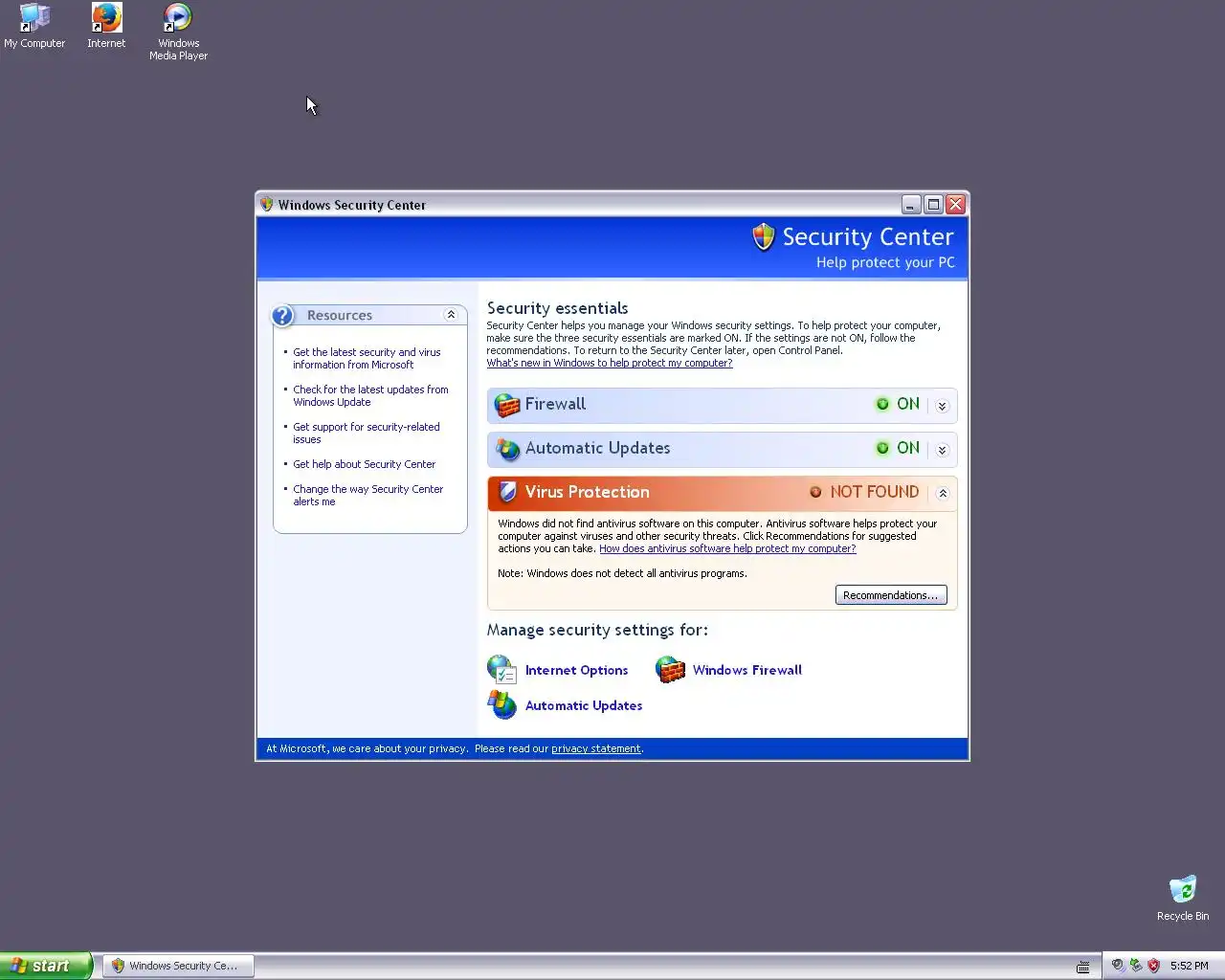The width and height of the screenshot is (1225, 980).
Task: Close the Windows Security Center window
Action: (x=955, y=204)
